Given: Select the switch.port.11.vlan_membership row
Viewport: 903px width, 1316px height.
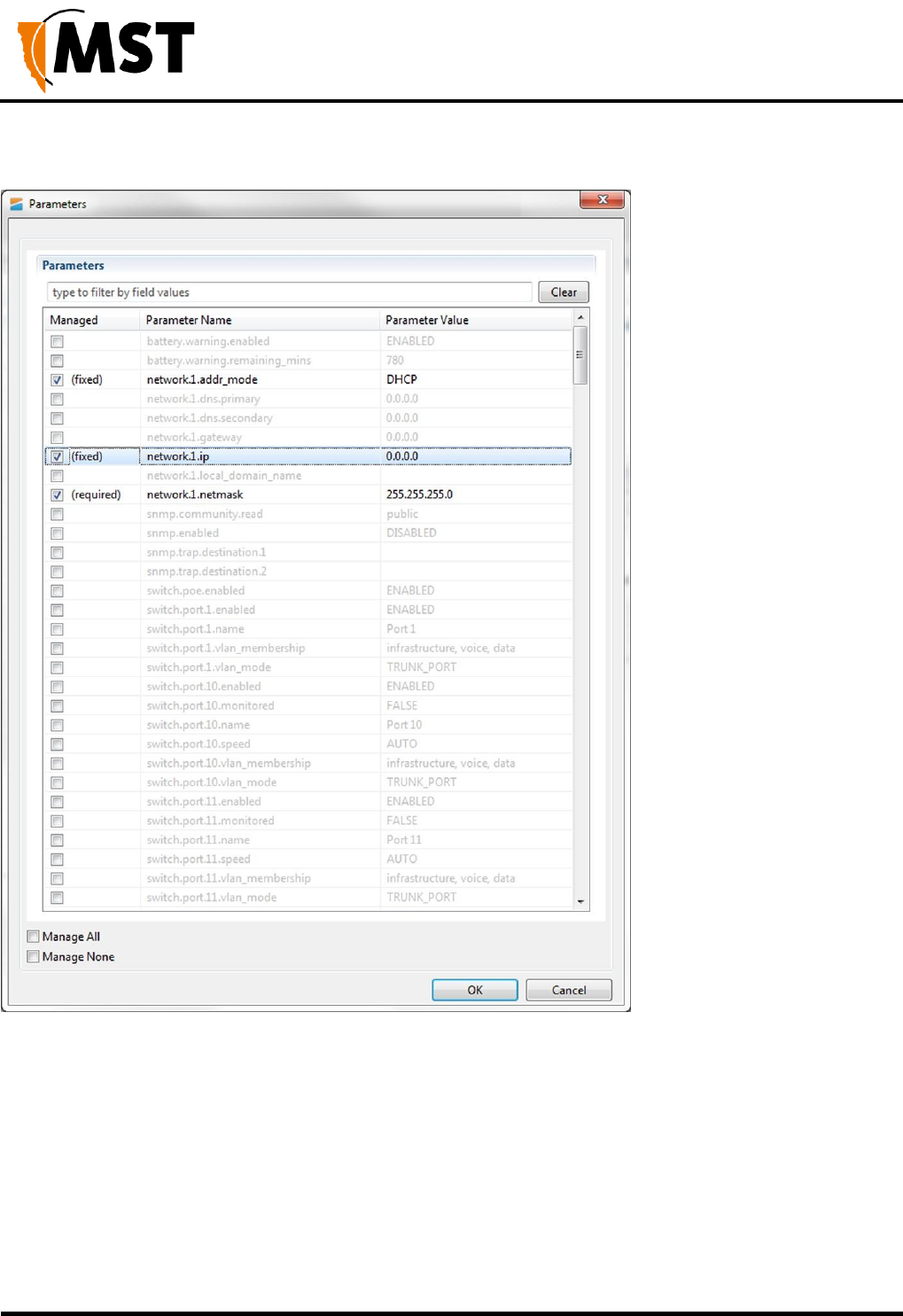Looking at the screenshot, I should (x=307, y=878).
